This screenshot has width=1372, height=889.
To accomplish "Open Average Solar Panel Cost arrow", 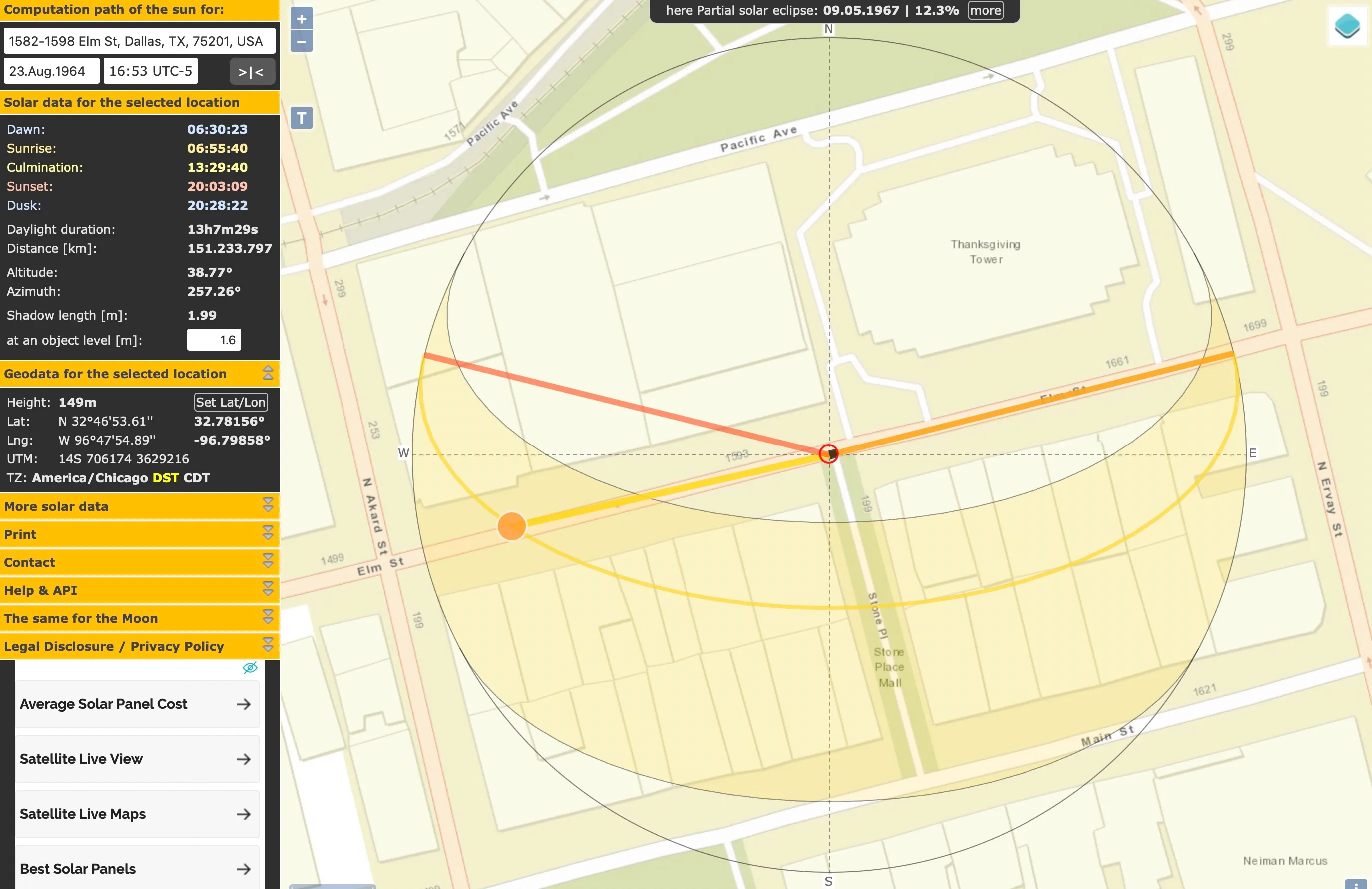I will click(x=243, y=704).
